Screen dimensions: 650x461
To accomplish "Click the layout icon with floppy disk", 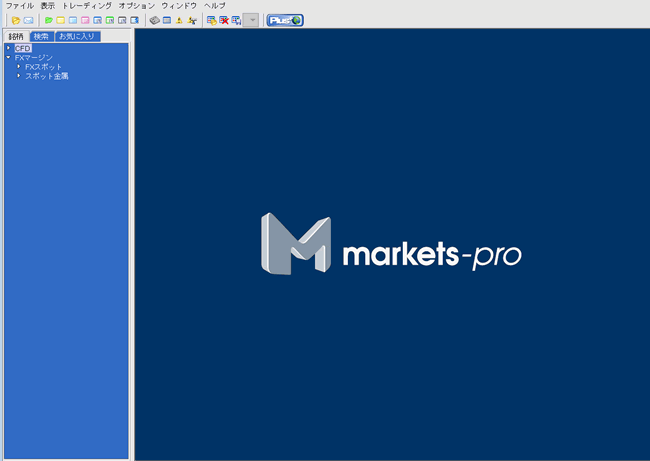I will pos(236,20).
